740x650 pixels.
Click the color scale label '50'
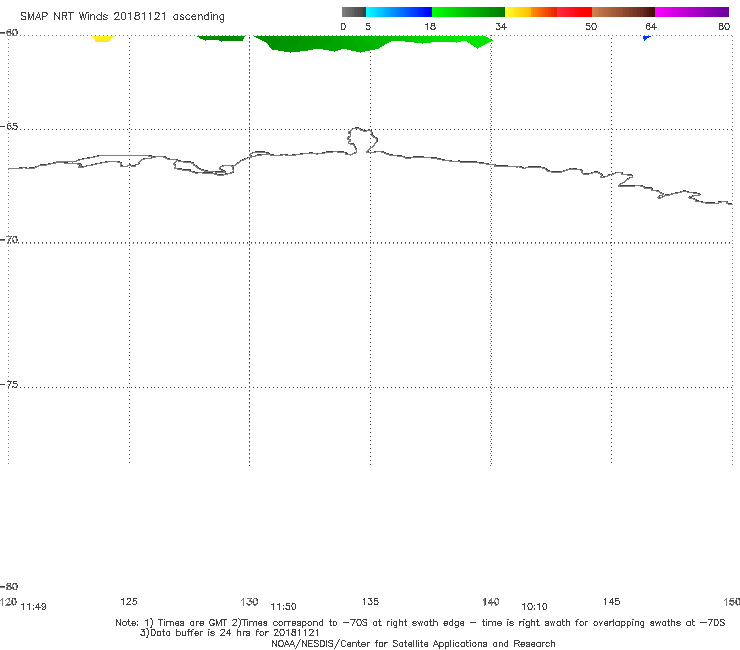click(x=591, y=26)
